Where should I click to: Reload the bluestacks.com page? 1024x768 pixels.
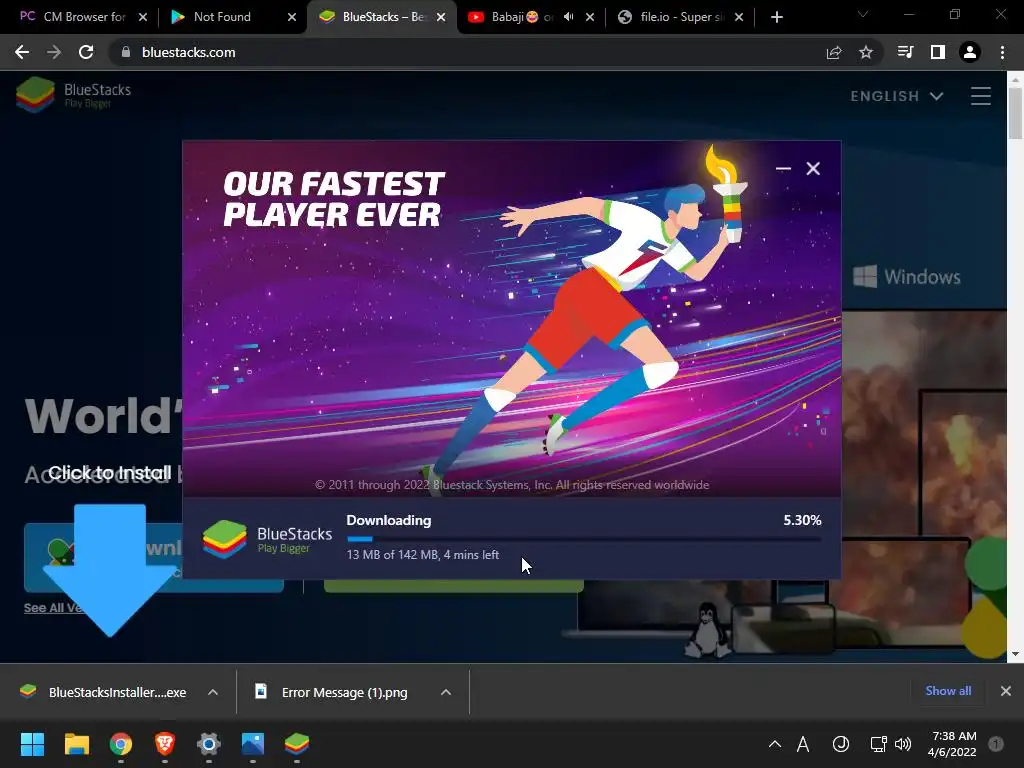(x=86, y=52)
